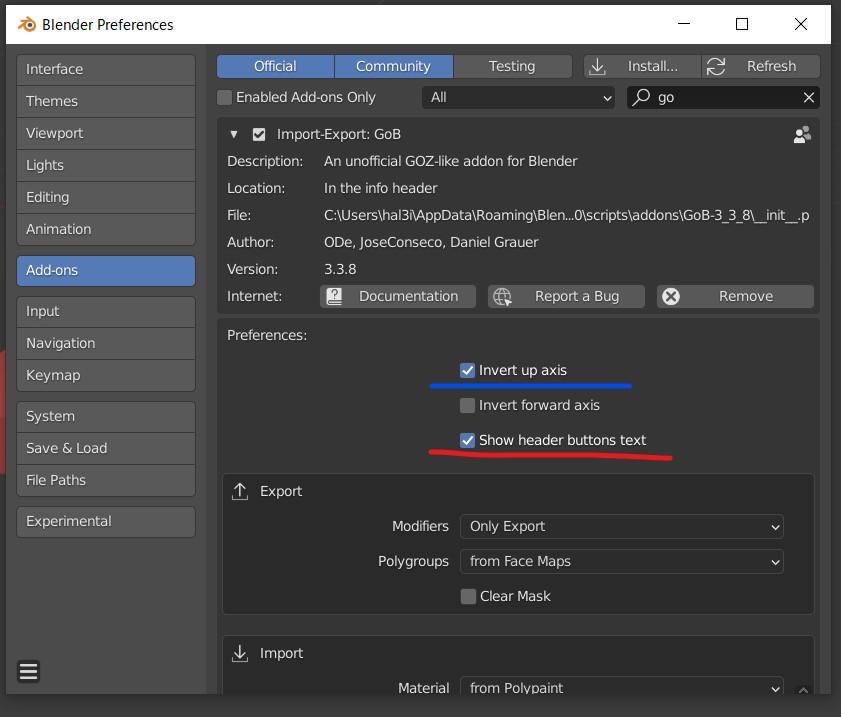Click the community add-on people icon

tap(801, 134)
